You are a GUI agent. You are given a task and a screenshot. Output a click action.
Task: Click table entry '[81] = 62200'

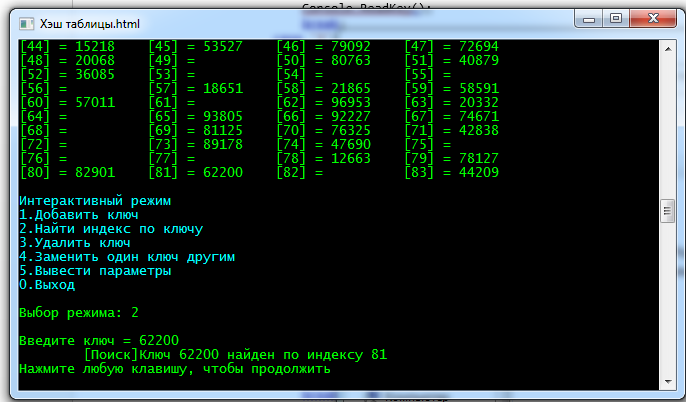[195, 172]
